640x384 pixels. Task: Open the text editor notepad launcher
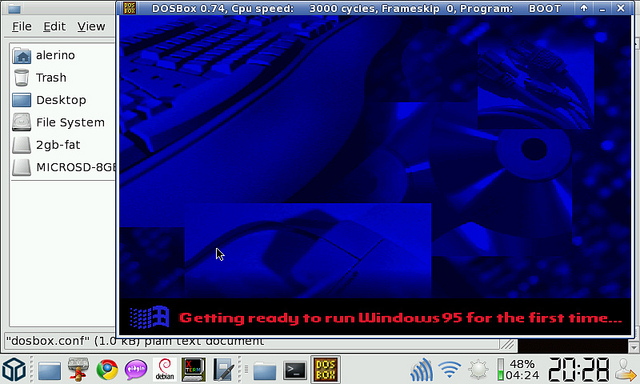pos(223,370)
